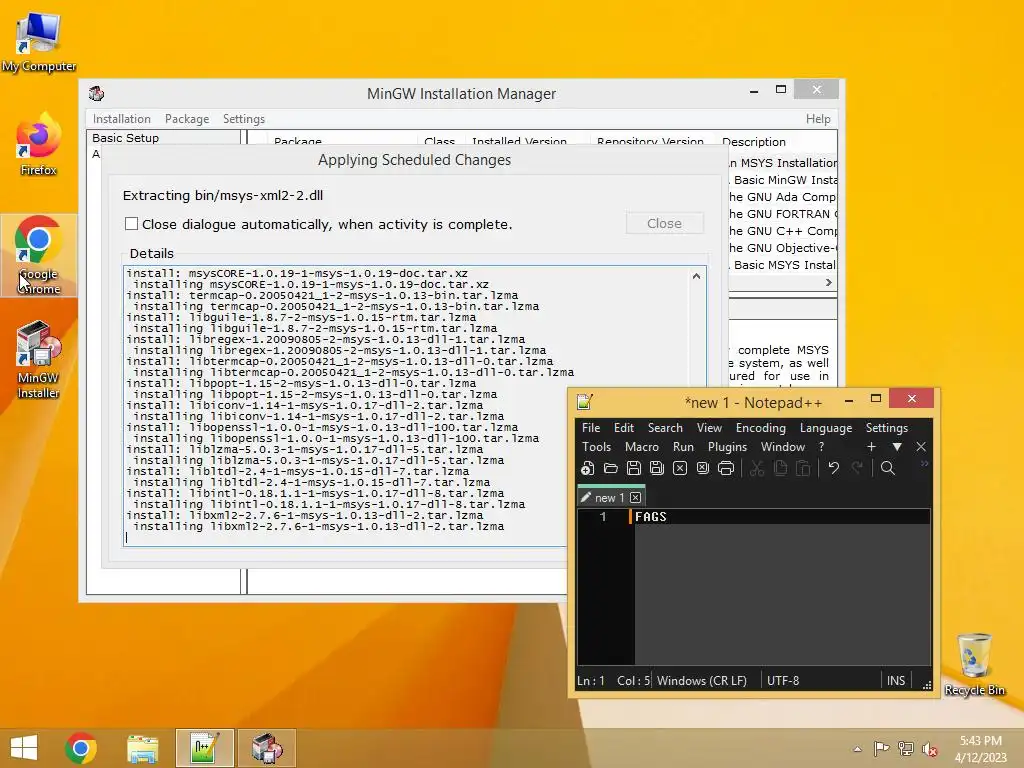Click MinGW Installation Manager title bar icon
The image size is (1024, 768).
pos(97,93)
